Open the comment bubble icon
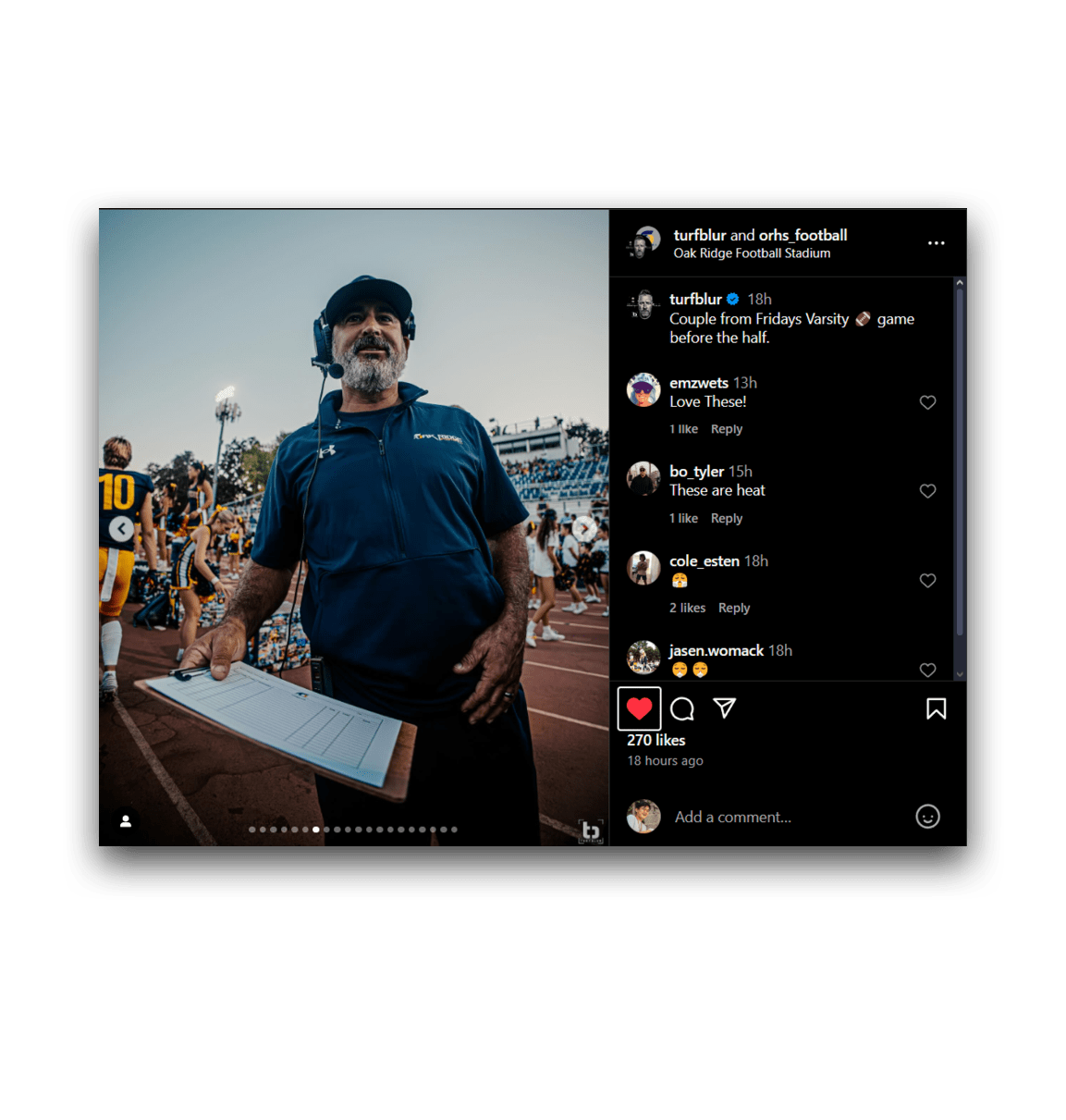Viewport: 1066px width, 1120px height. 682,709
